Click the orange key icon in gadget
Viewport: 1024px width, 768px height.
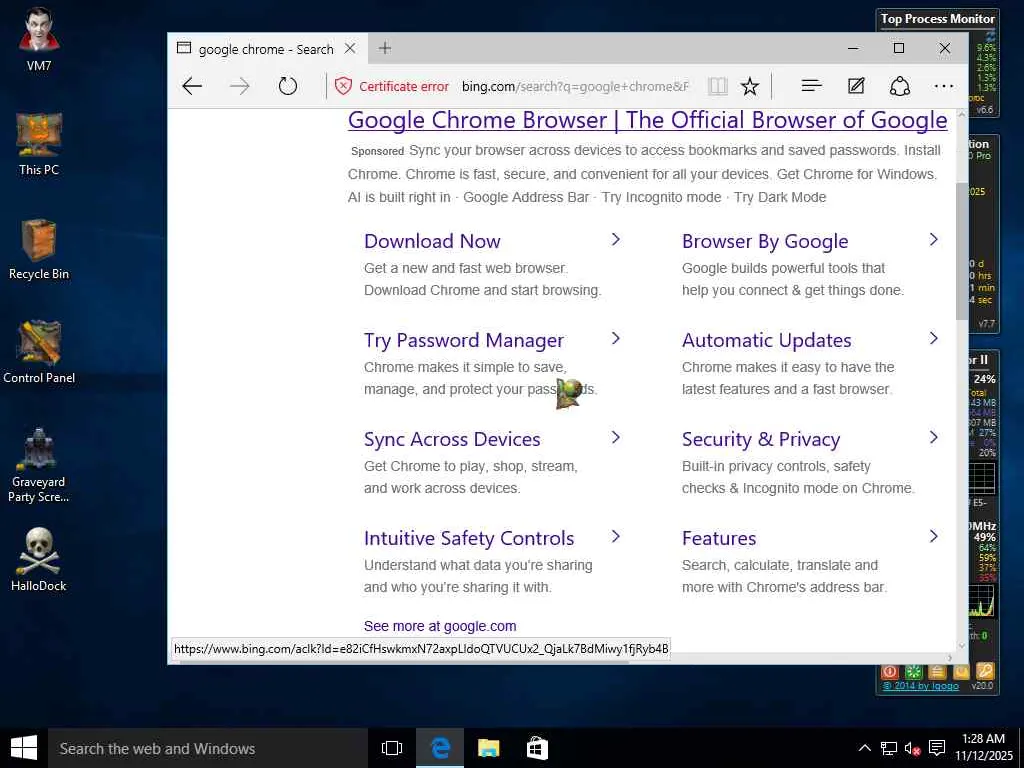[x=985, y=671]
